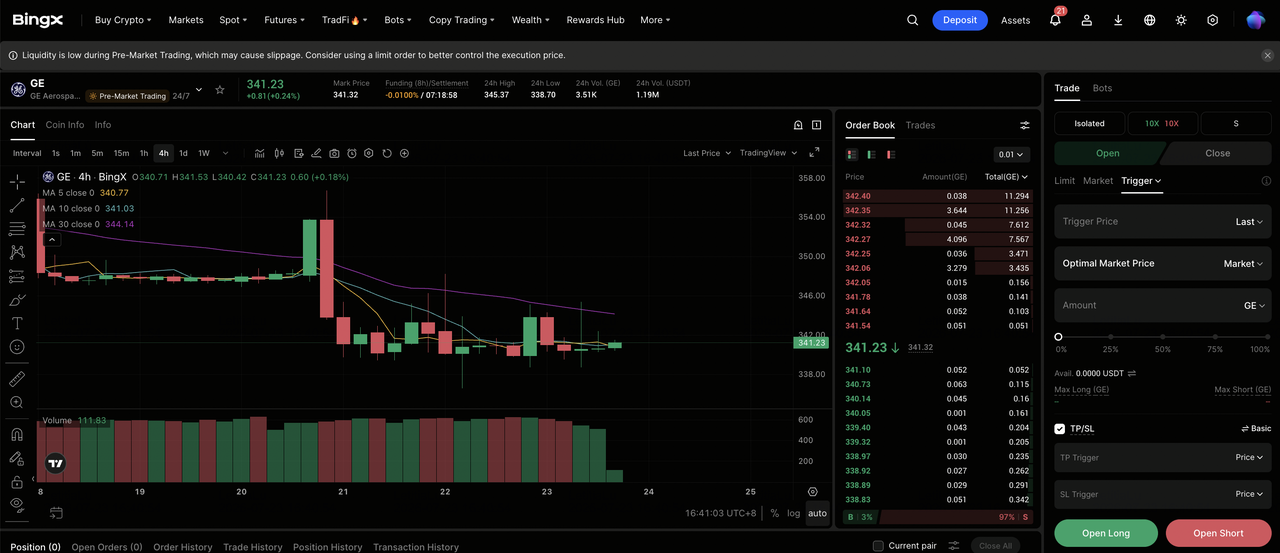
Task: Take a chart snapshot with camera icon
Action: 334,153
